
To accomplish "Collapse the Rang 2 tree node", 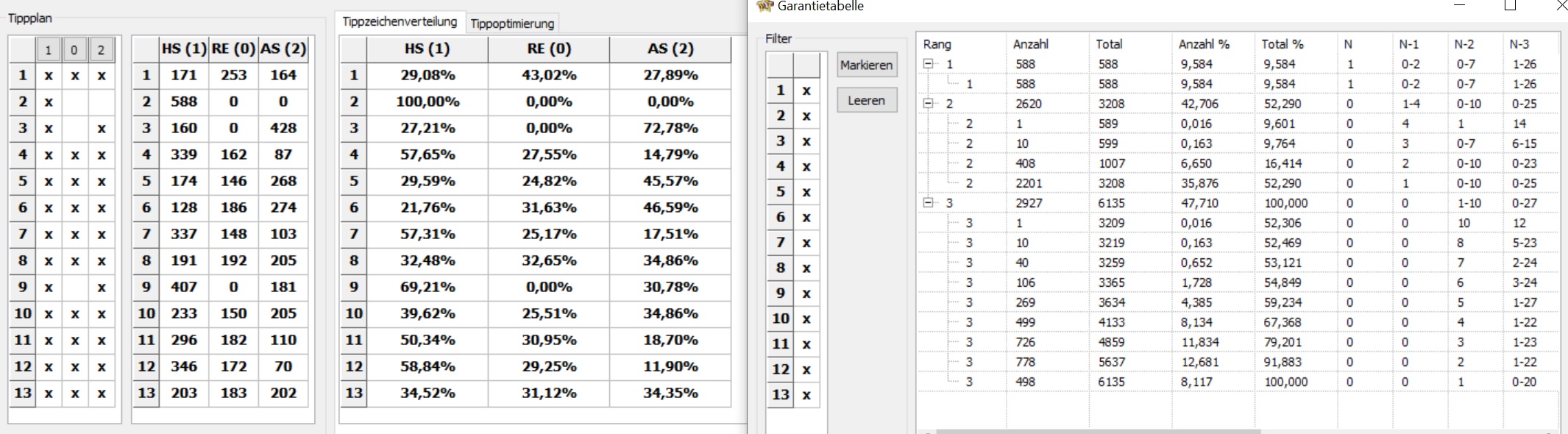I will pos(929,104).
